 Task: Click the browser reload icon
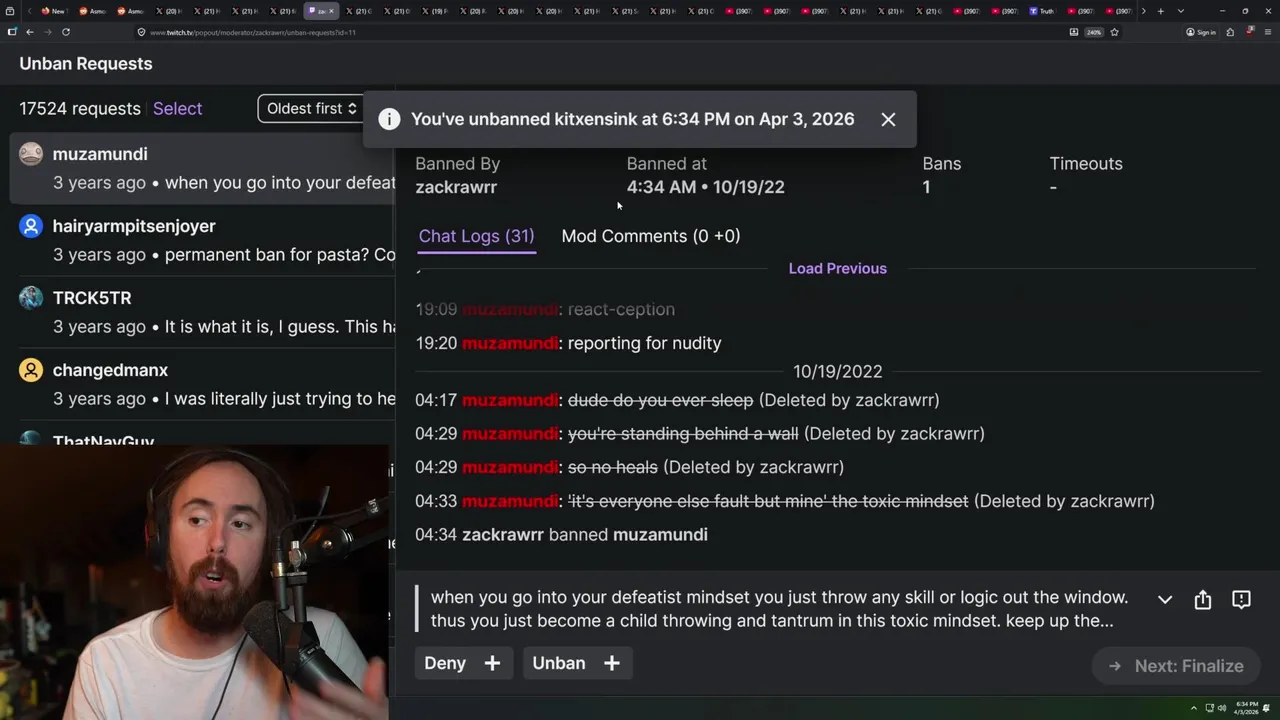(x=66, y=32)
